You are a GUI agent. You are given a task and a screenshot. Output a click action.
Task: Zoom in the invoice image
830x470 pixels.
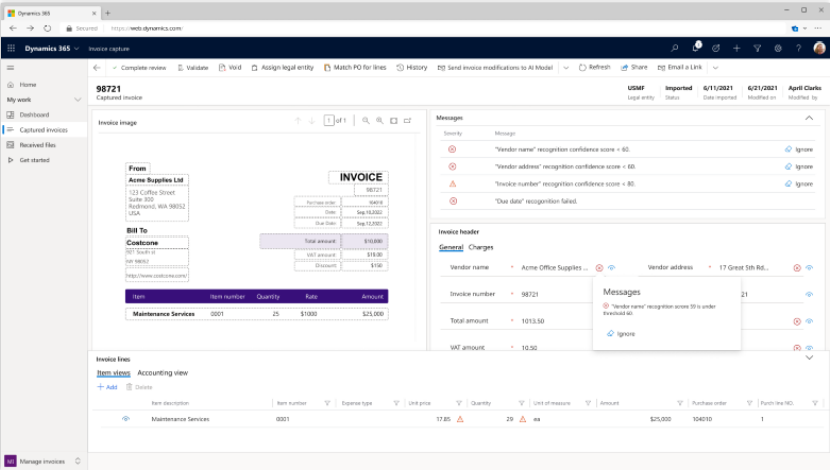click(x=380, y=121)
